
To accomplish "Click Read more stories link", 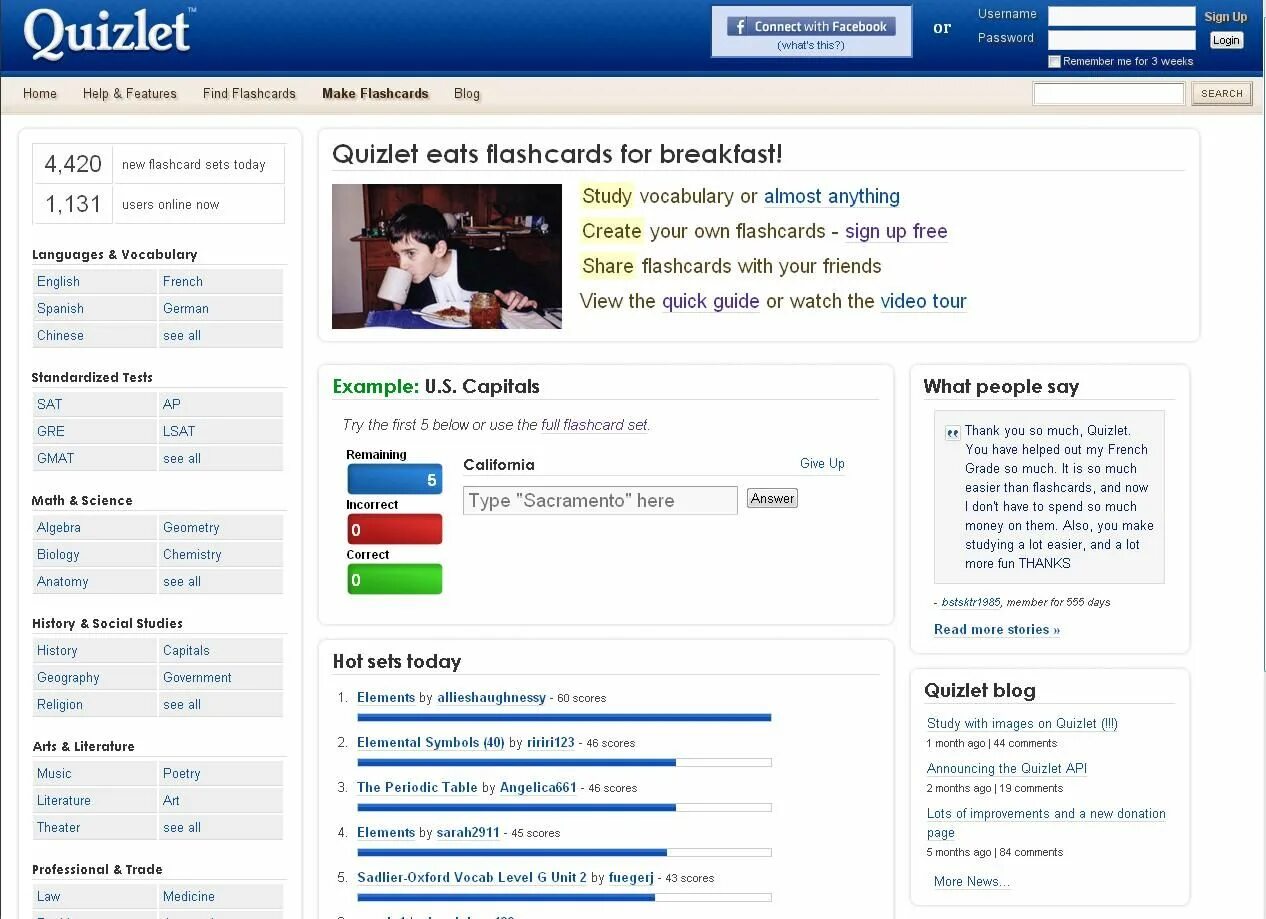I will tap(997, 630).
